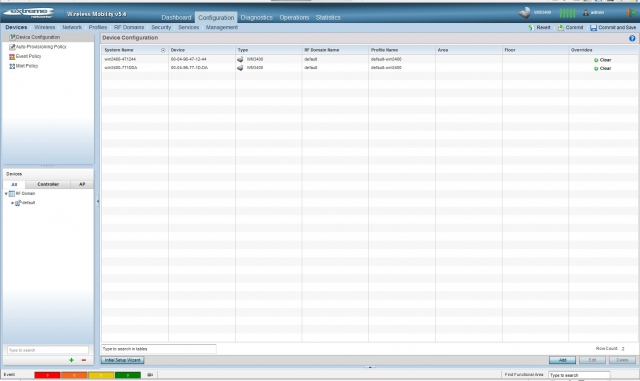Click the Commit button
Screen dimensions: 640x381
[571, 27]
